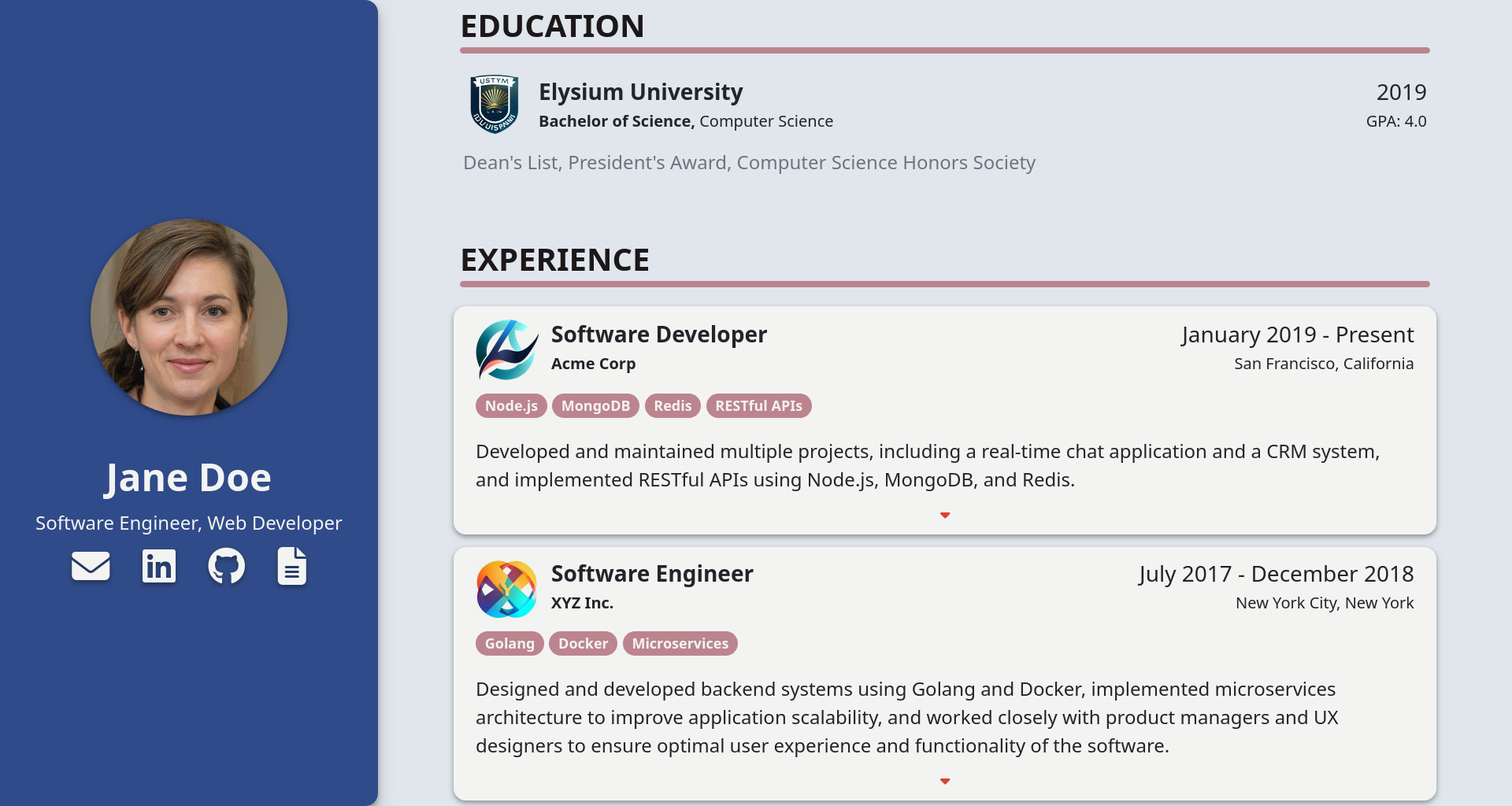Click the Acme Corp company logo

point(507,349)
